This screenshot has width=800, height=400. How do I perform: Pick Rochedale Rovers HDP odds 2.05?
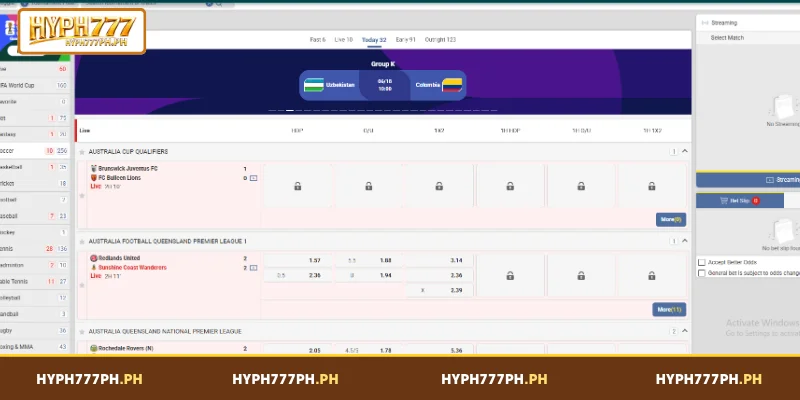pos(297,350)
